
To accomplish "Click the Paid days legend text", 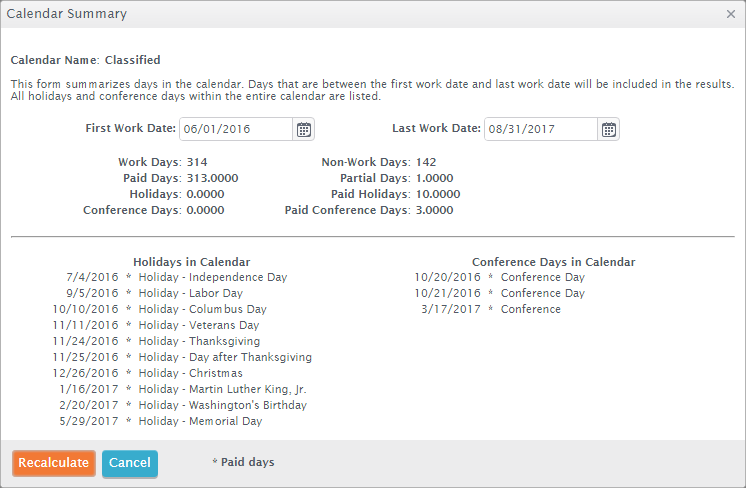I will pos(243,462).
